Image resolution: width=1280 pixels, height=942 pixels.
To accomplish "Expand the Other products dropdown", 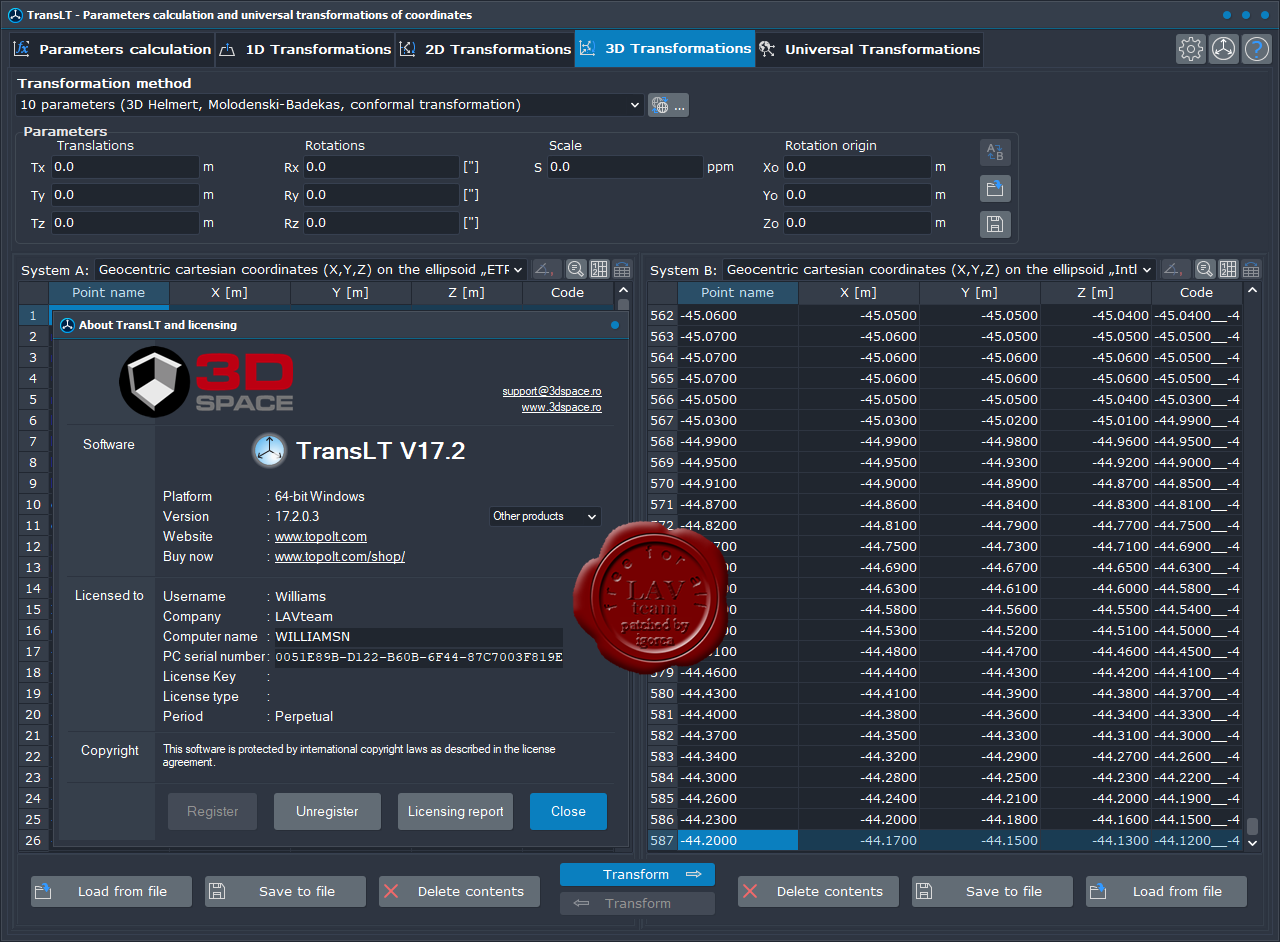I will point(545,516).
